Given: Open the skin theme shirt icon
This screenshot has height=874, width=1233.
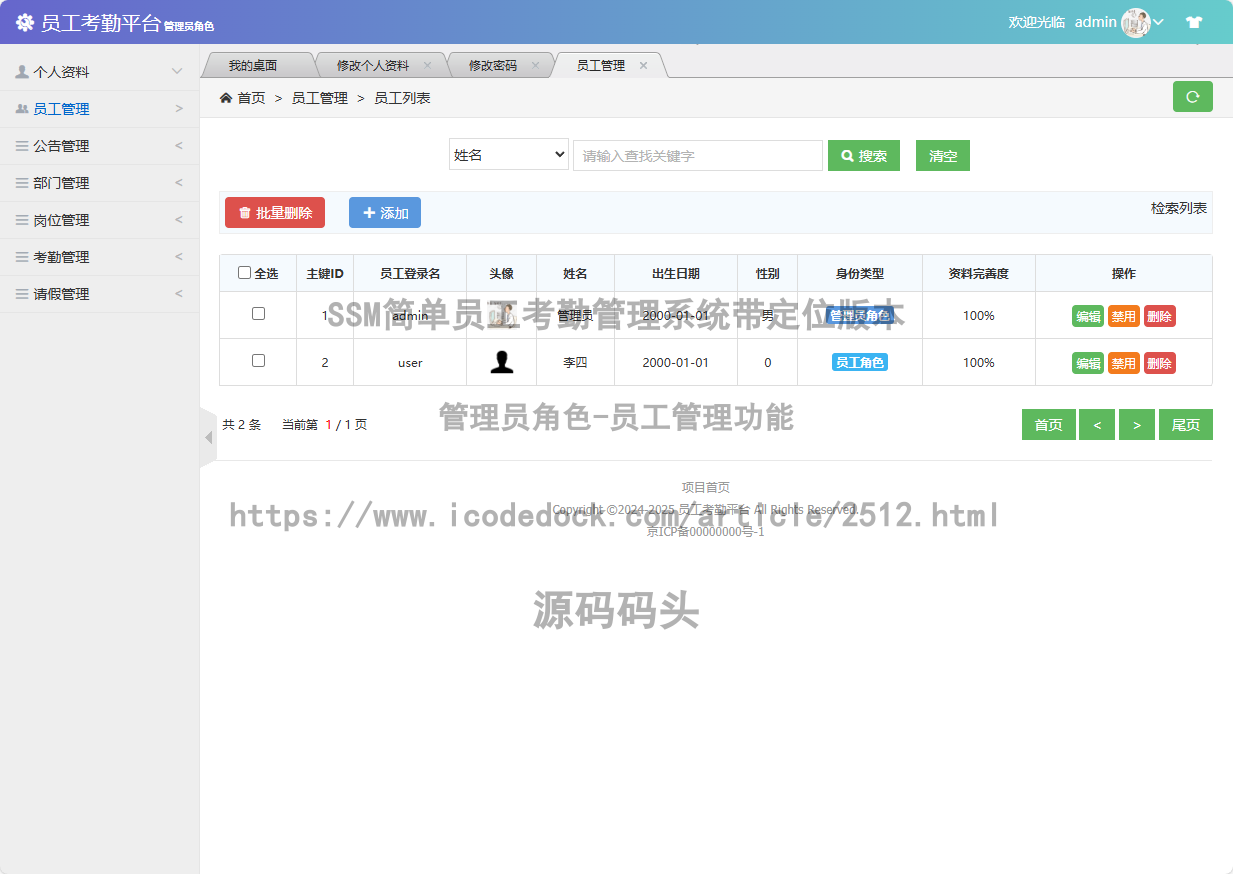Looking at the screenshot, I should pyautogui.click(x=1194, y=22).
